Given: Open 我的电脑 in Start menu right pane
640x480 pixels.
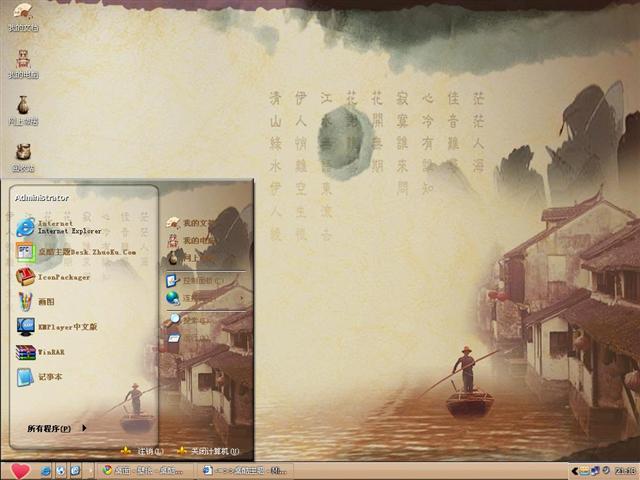Looking at the screenshot, I should [190, 240].
